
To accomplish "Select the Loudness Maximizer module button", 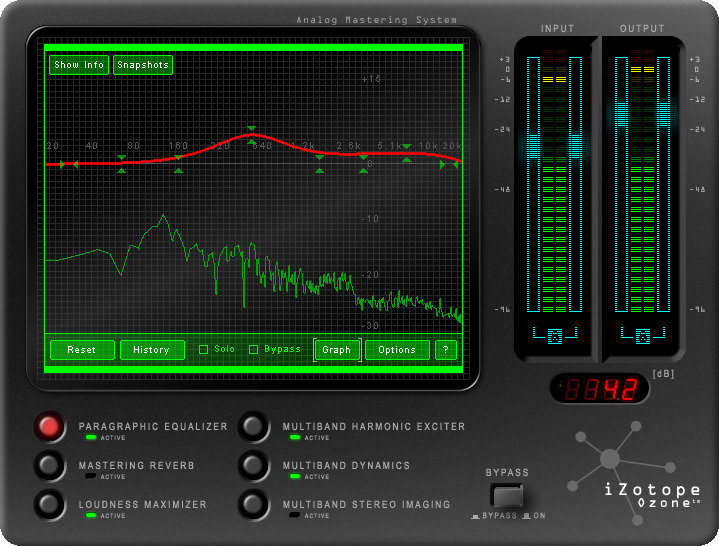I will pos(49,503).
